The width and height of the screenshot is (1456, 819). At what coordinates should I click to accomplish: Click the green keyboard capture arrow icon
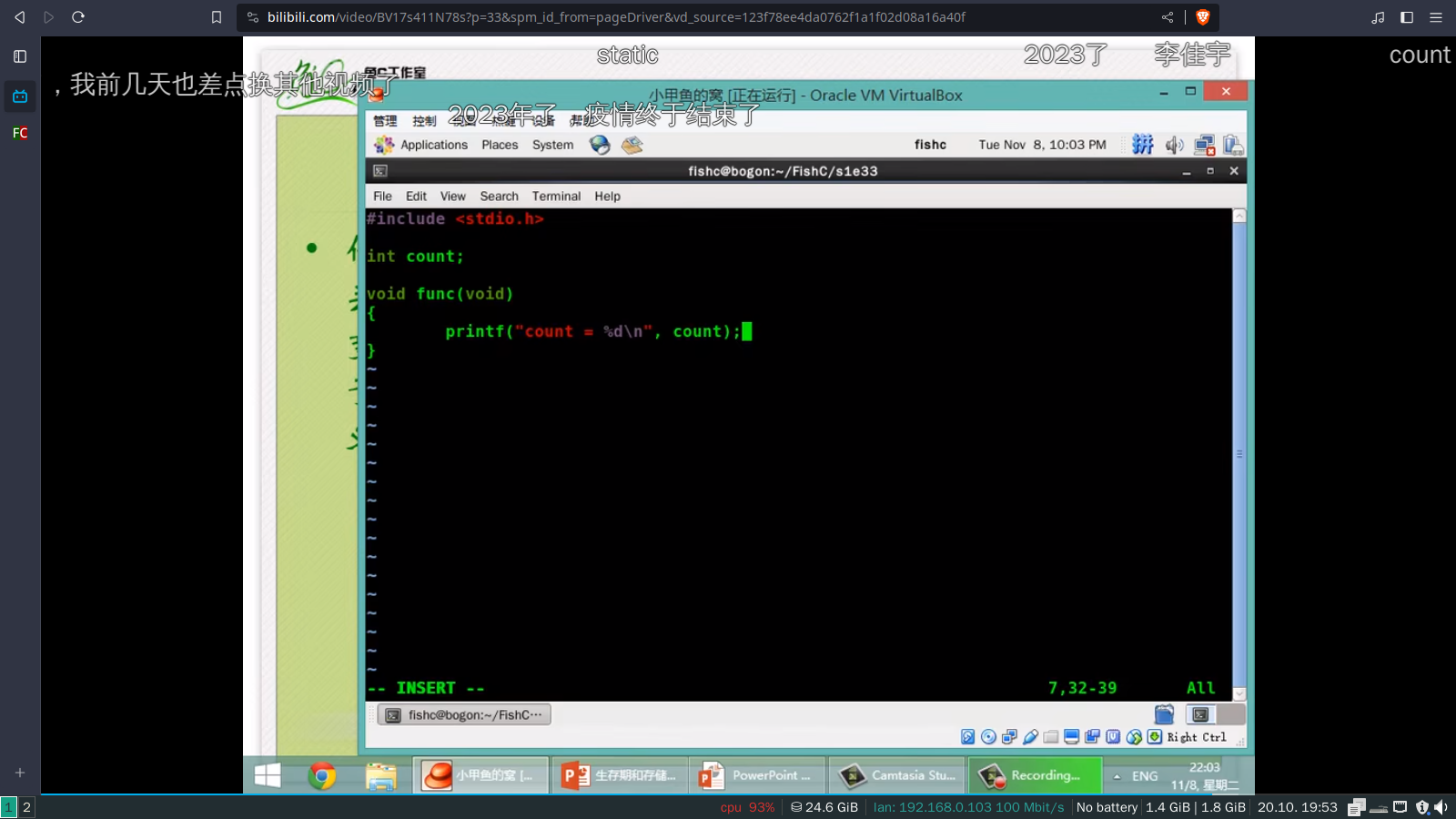pyautogui.click(x=1155, y=737)
